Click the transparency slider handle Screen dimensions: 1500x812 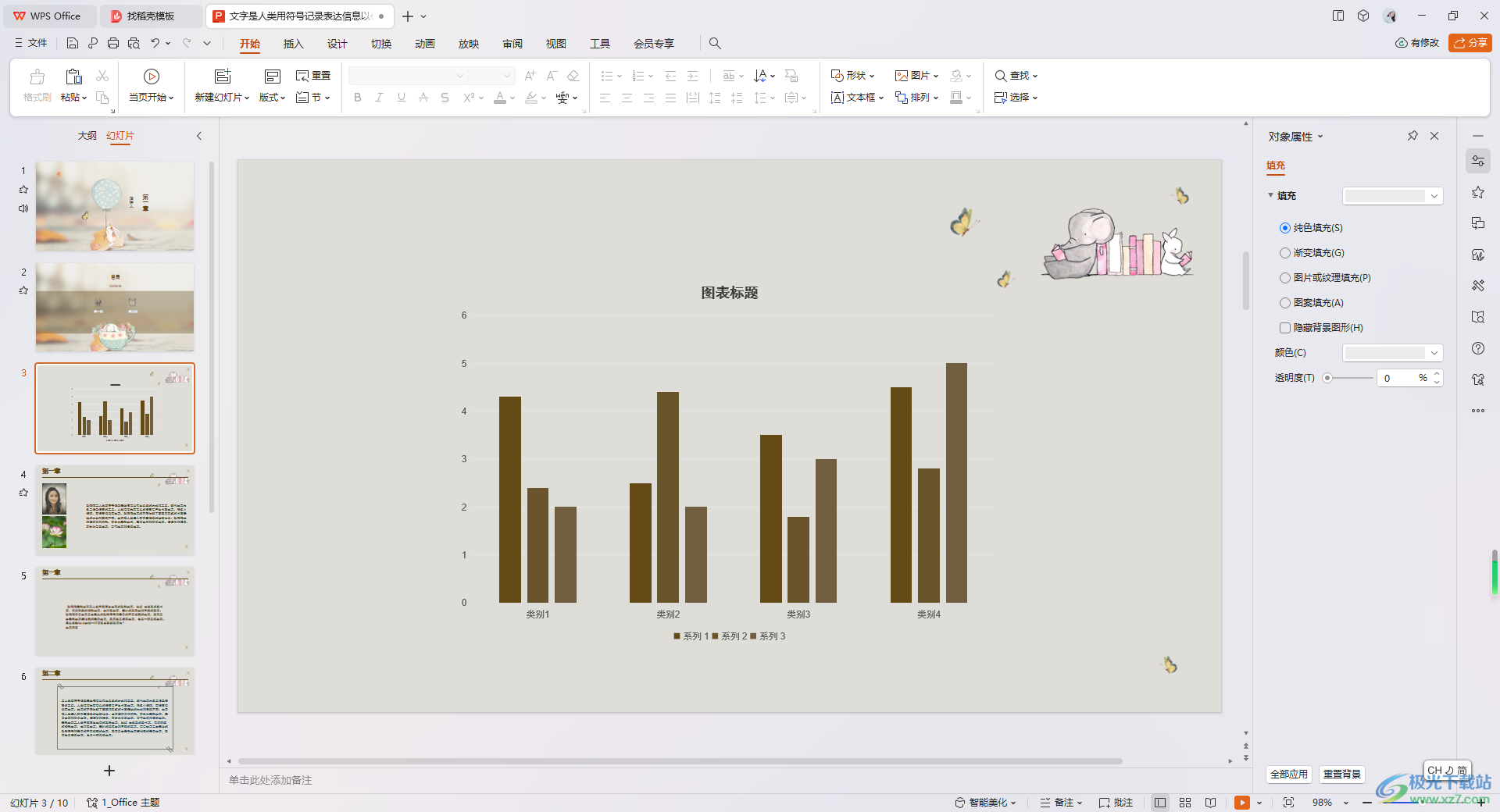tap(1327, 378)
